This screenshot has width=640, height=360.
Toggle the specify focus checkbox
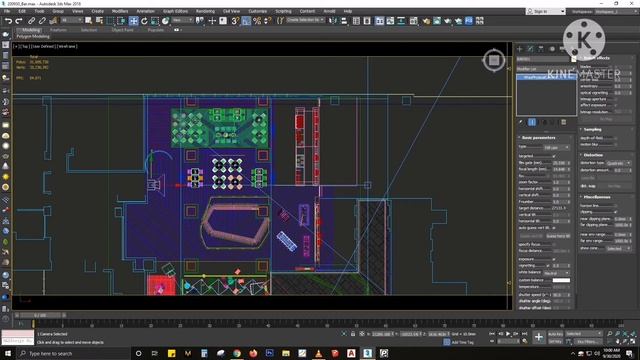[554, 244]
